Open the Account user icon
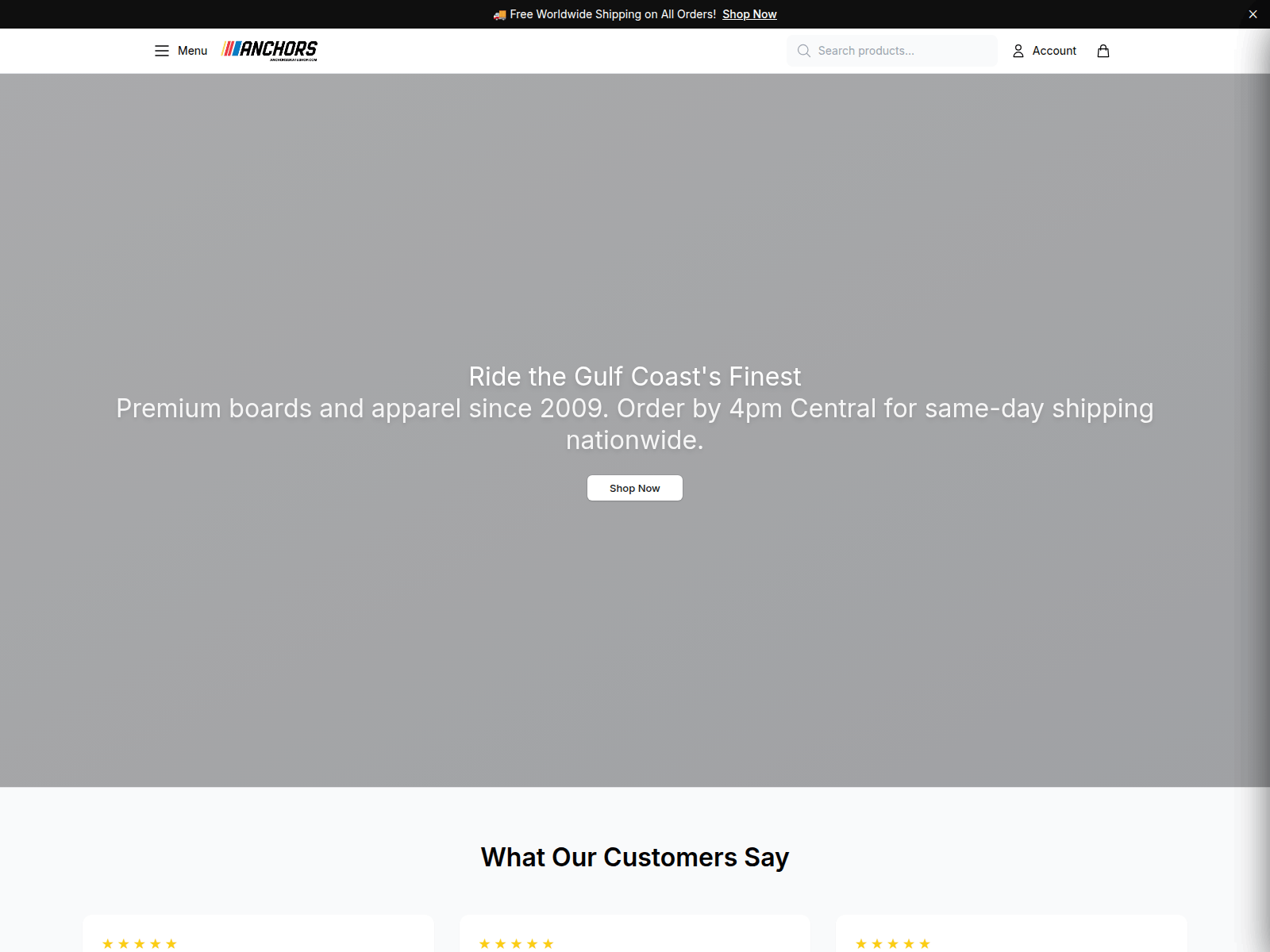 click(x=1018, y=51)
